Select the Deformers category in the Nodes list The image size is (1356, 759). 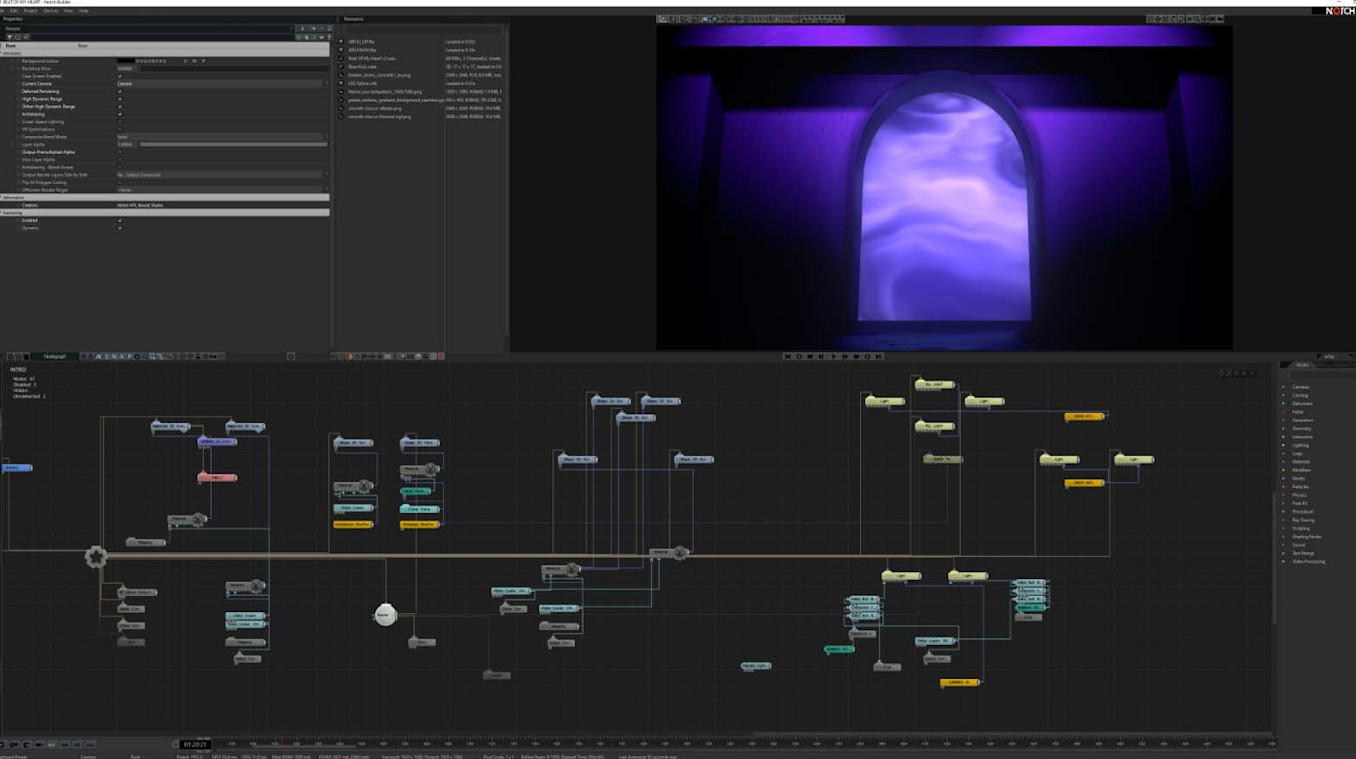tap(1303, 403)
